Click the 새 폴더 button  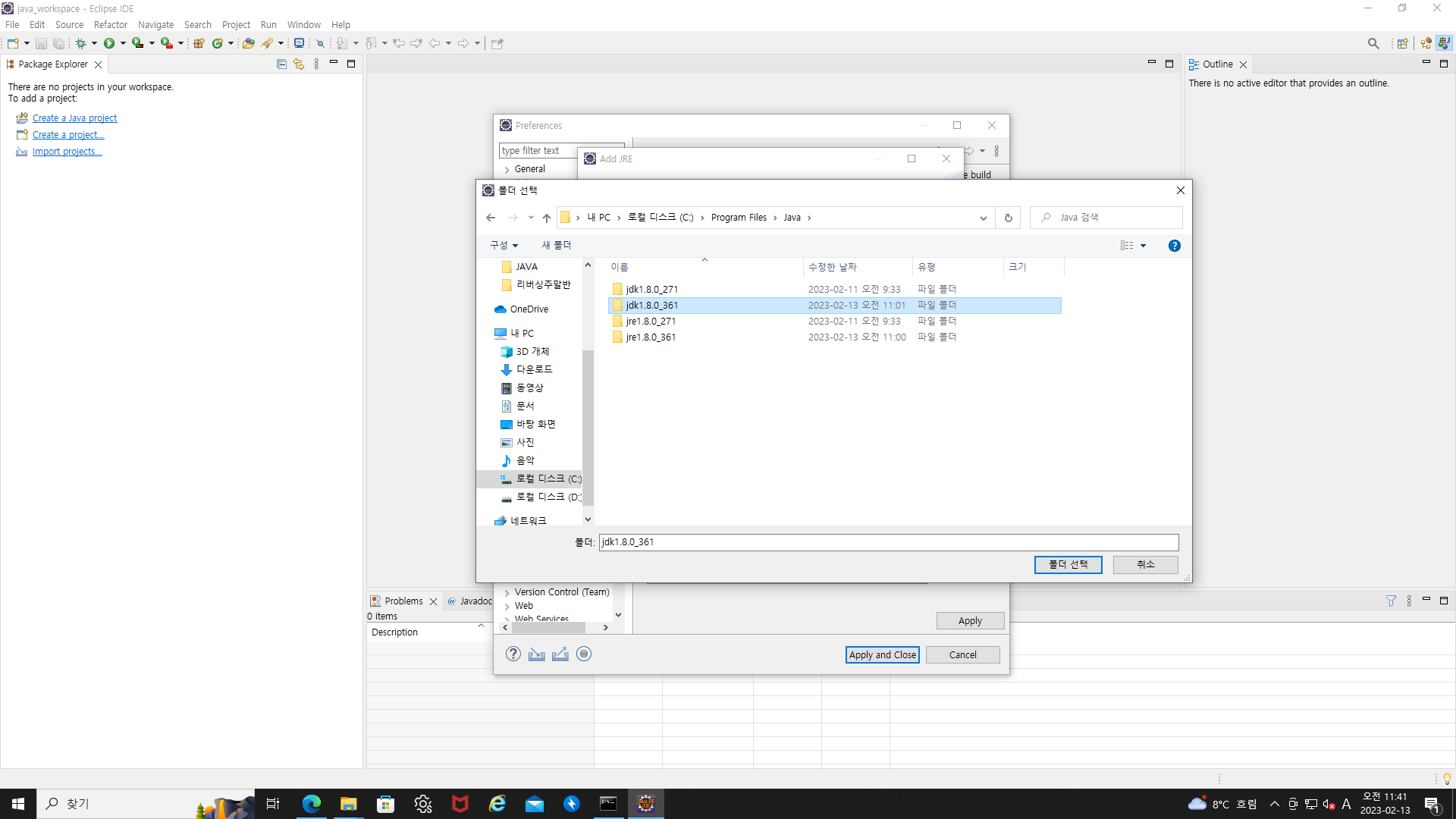[x=557, y=245]
